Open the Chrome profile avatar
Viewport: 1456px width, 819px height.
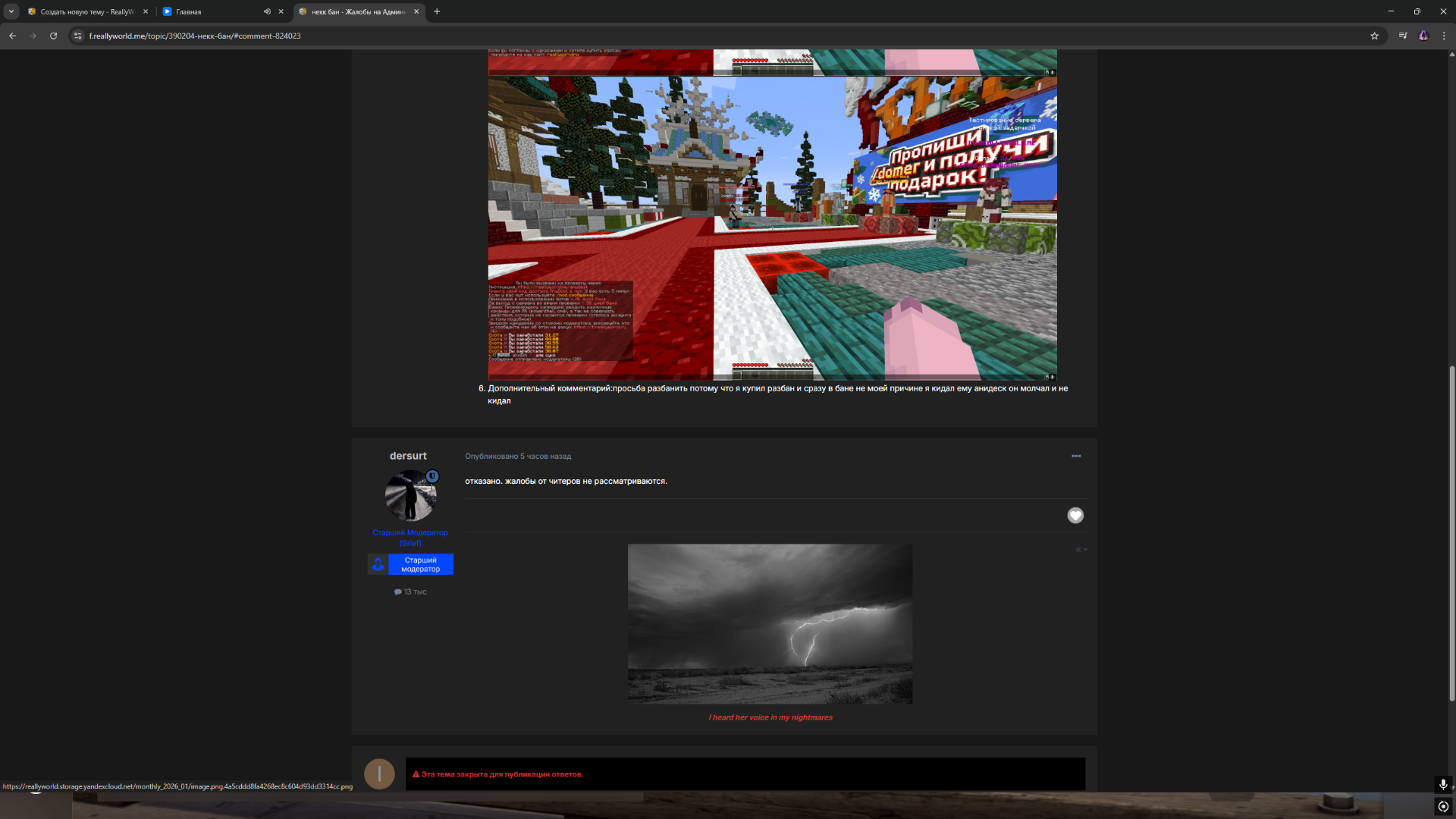(1423, 36)
